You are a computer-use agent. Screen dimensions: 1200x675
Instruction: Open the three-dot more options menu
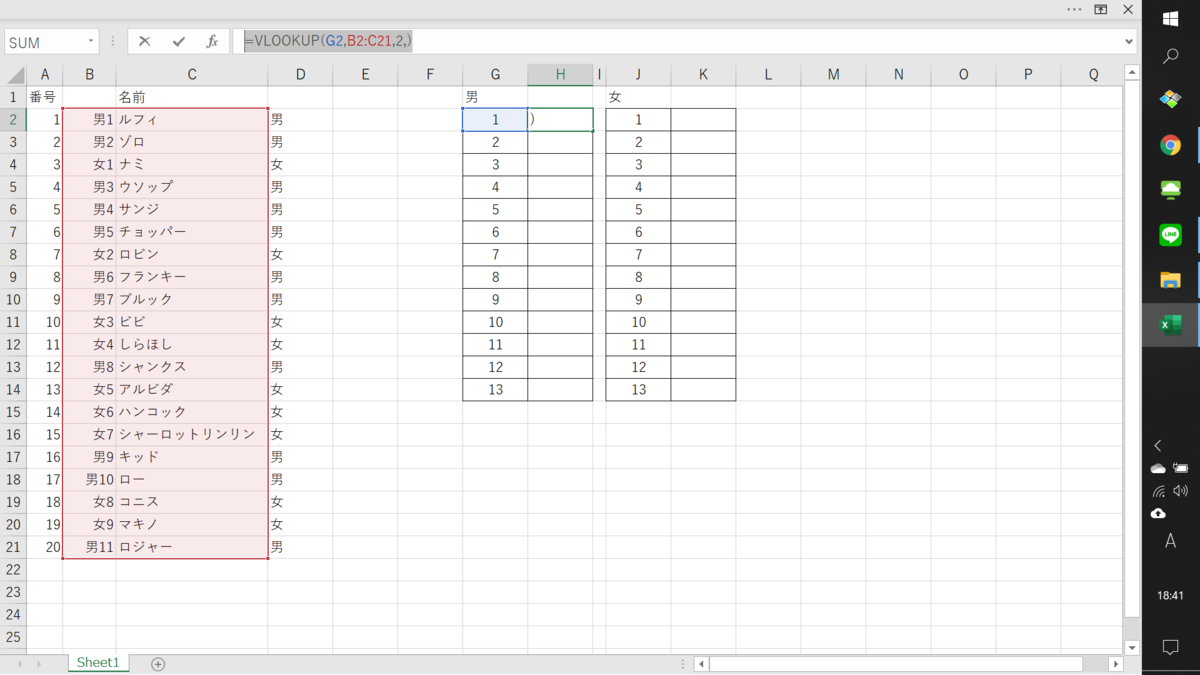(x=1074, y=9)
